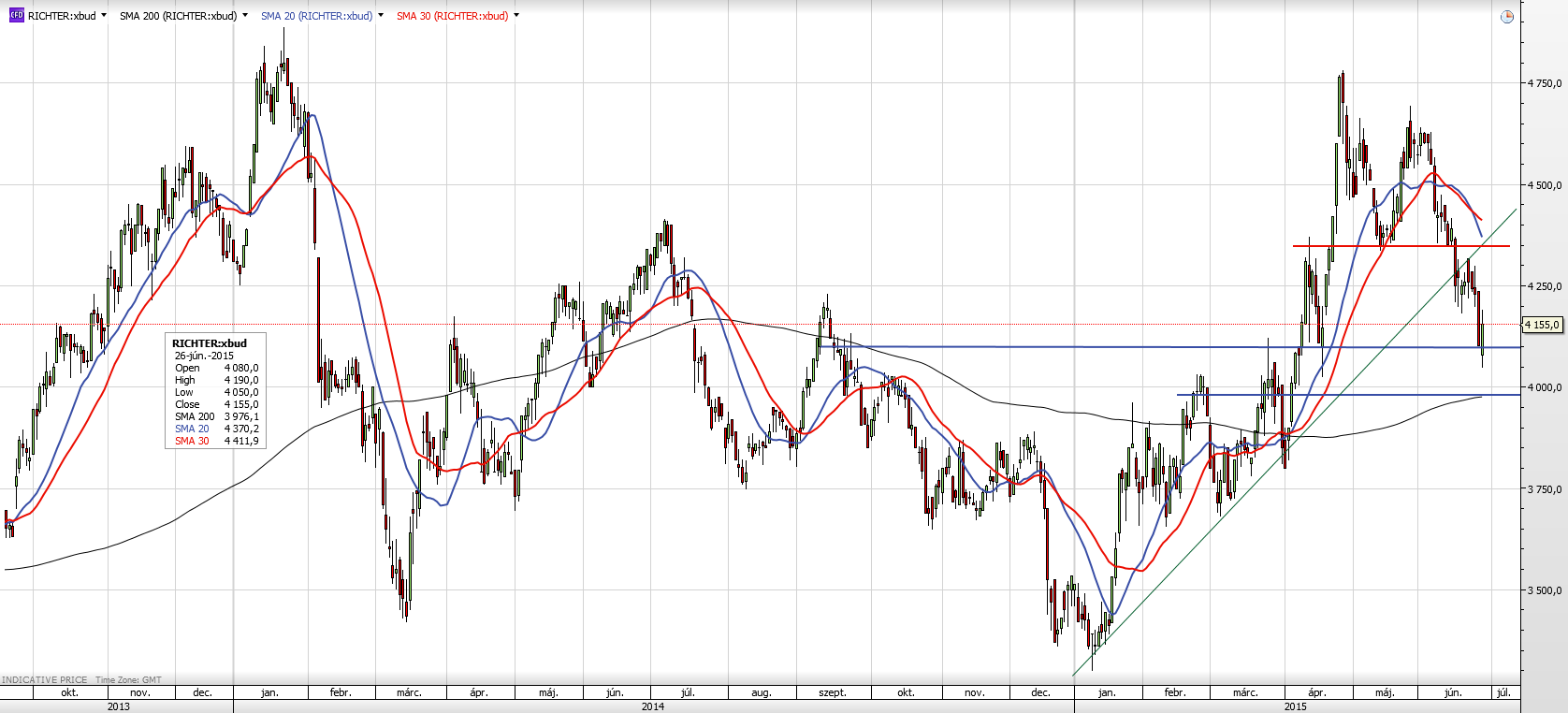Image resolution: width=1568 pixels, height=713 pixels.
Task: Click the SMA 30 4 411,9 value
Action: [x=241, y=441]
